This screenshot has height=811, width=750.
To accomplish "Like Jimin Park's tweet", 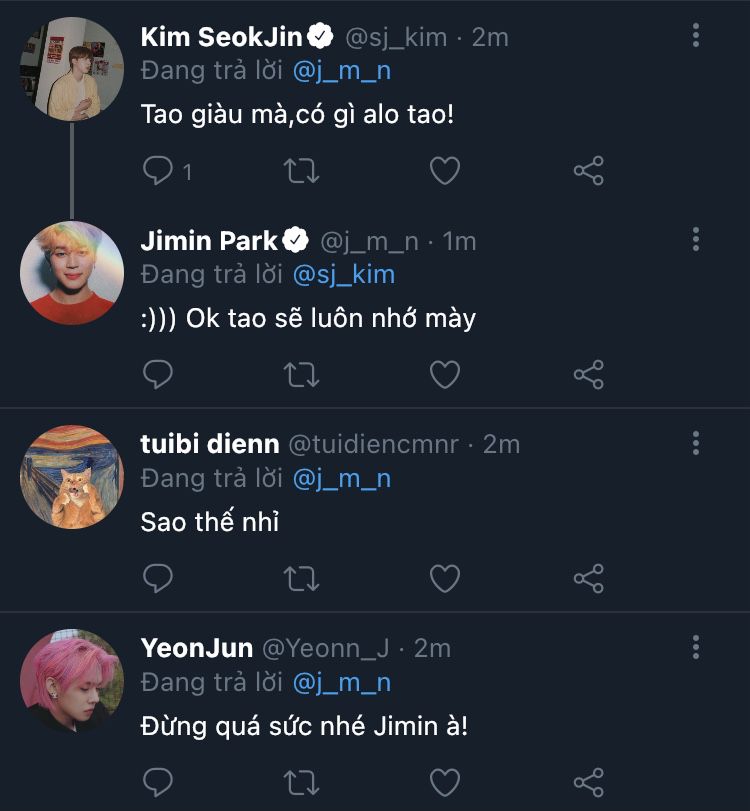I will click(444, 375).
